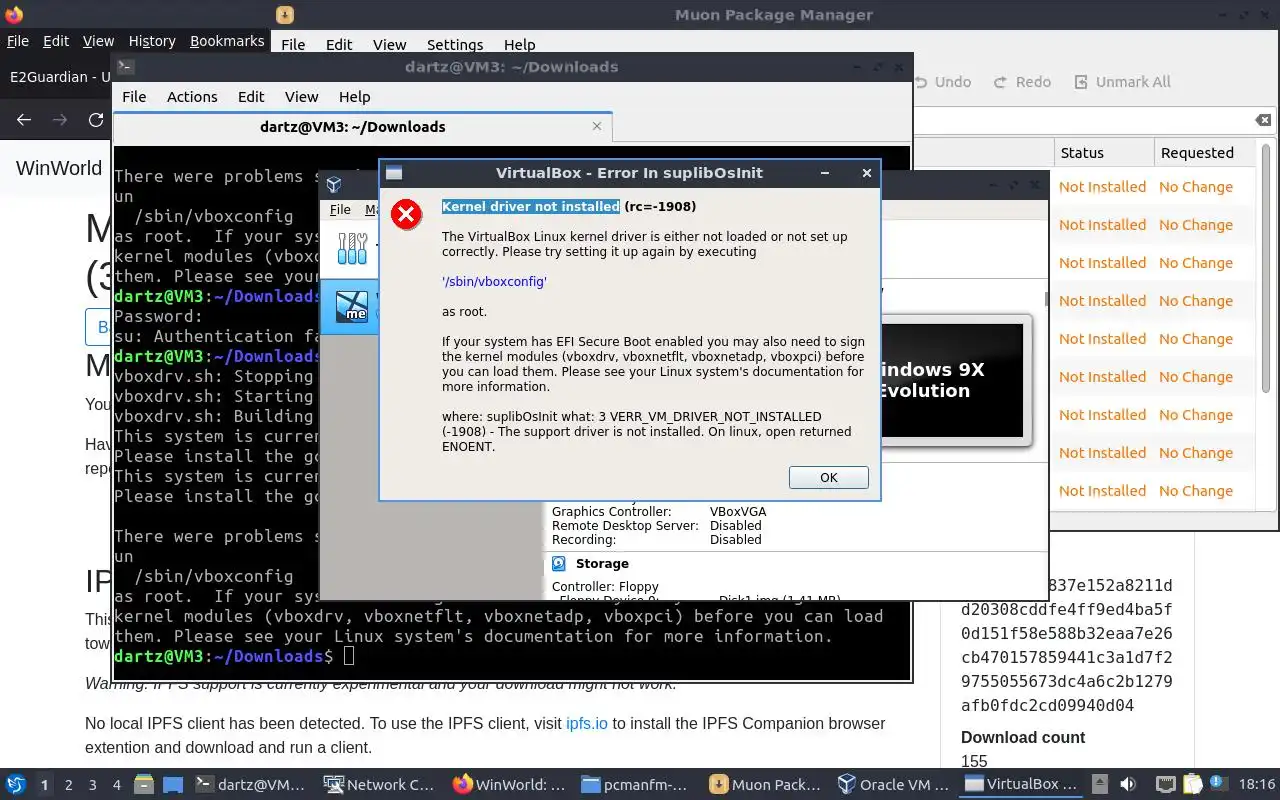Click the network tray icon

point(1165,785)
